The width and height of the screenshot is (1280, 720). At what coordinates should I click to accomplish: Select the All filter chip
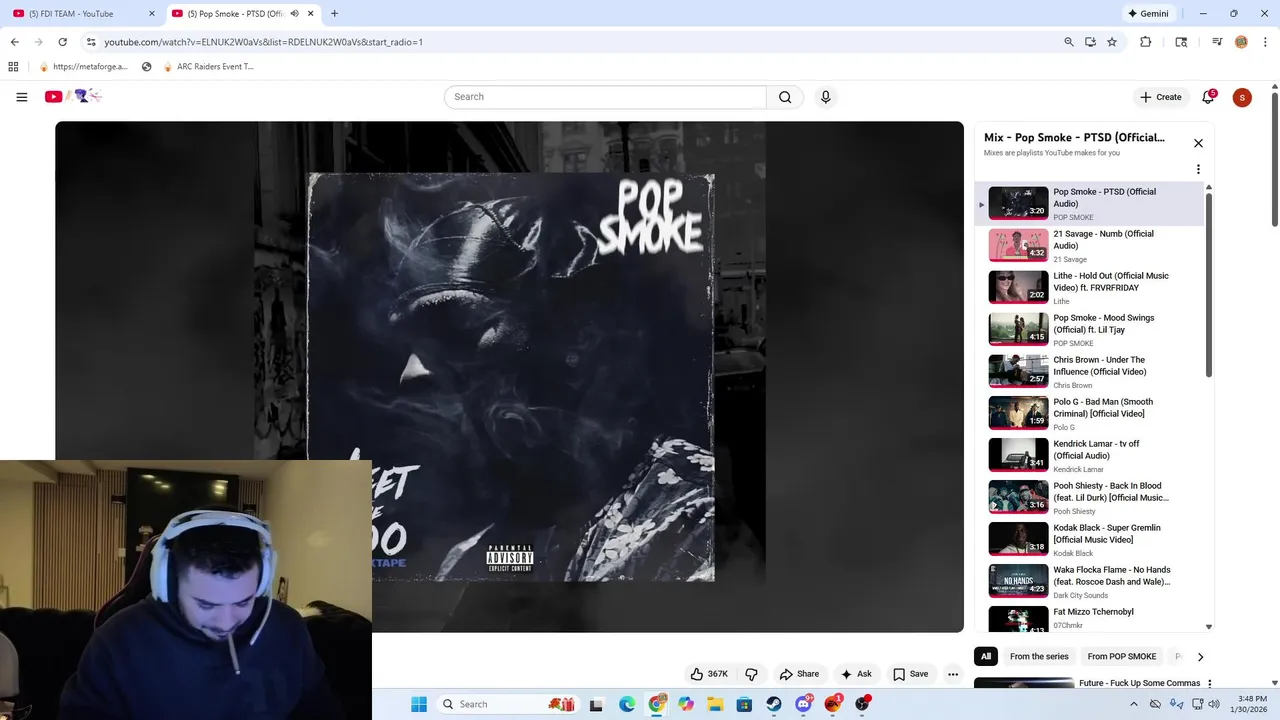click(x=986, y=656)
